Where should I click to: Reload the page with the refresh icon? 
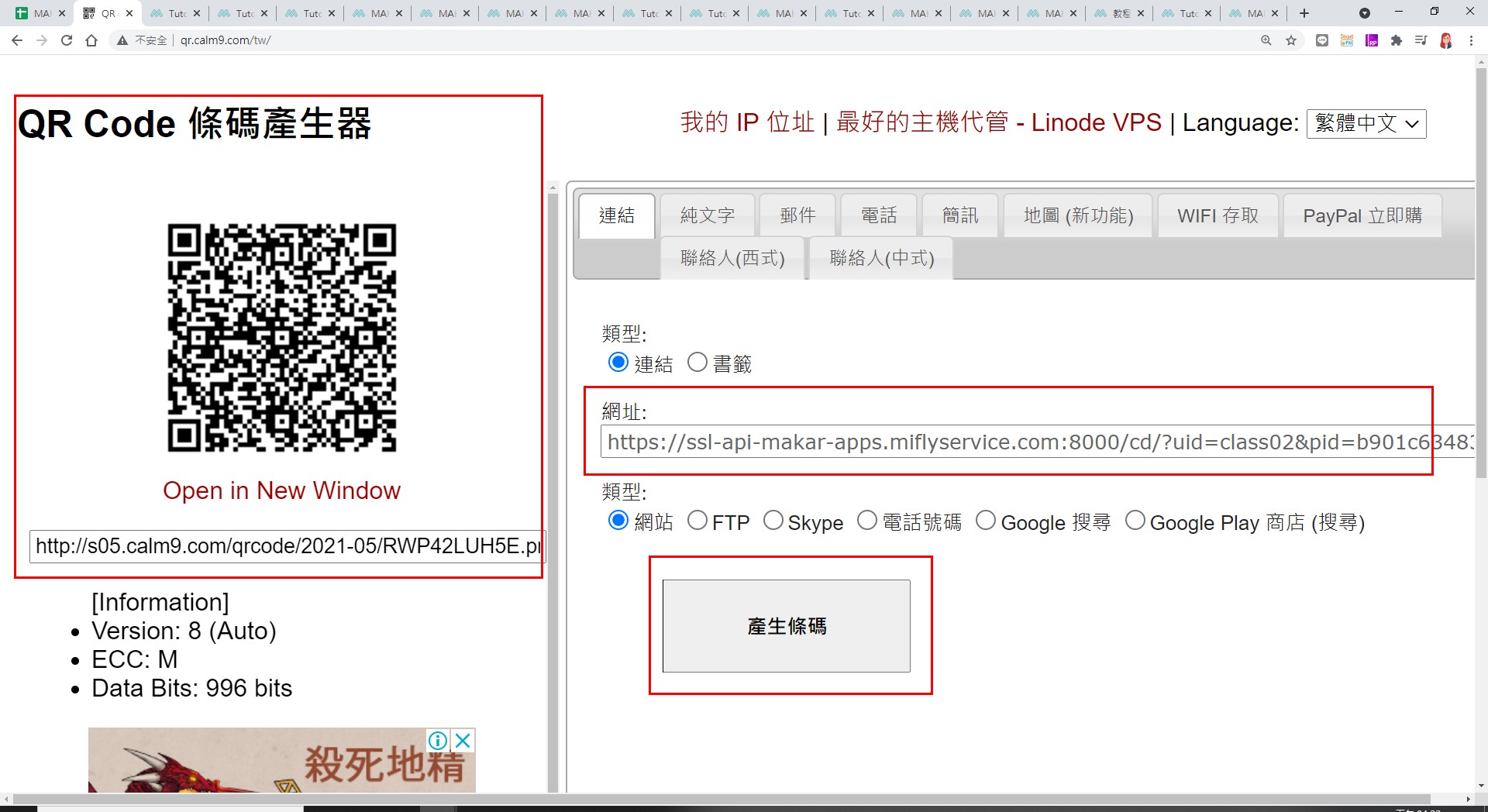pyautogui.click(x=67, y=40)
